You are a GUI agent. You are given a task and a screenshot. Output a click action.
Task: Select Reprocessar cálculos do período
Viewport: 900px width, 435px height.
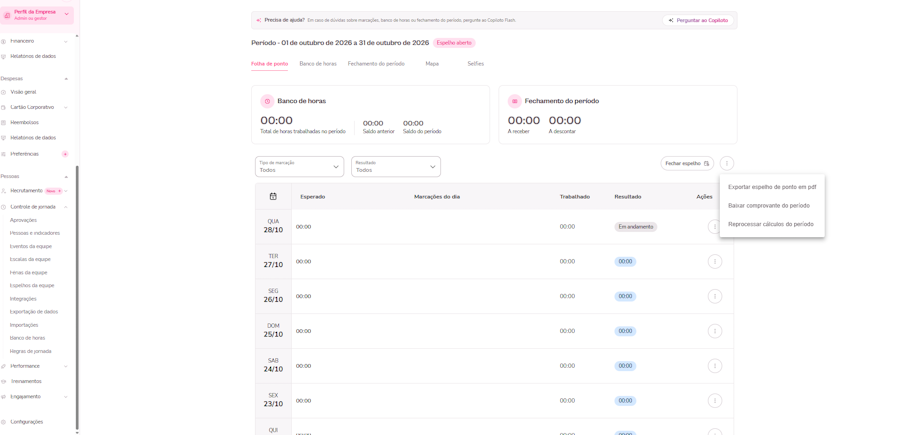[x=772, y=224]
